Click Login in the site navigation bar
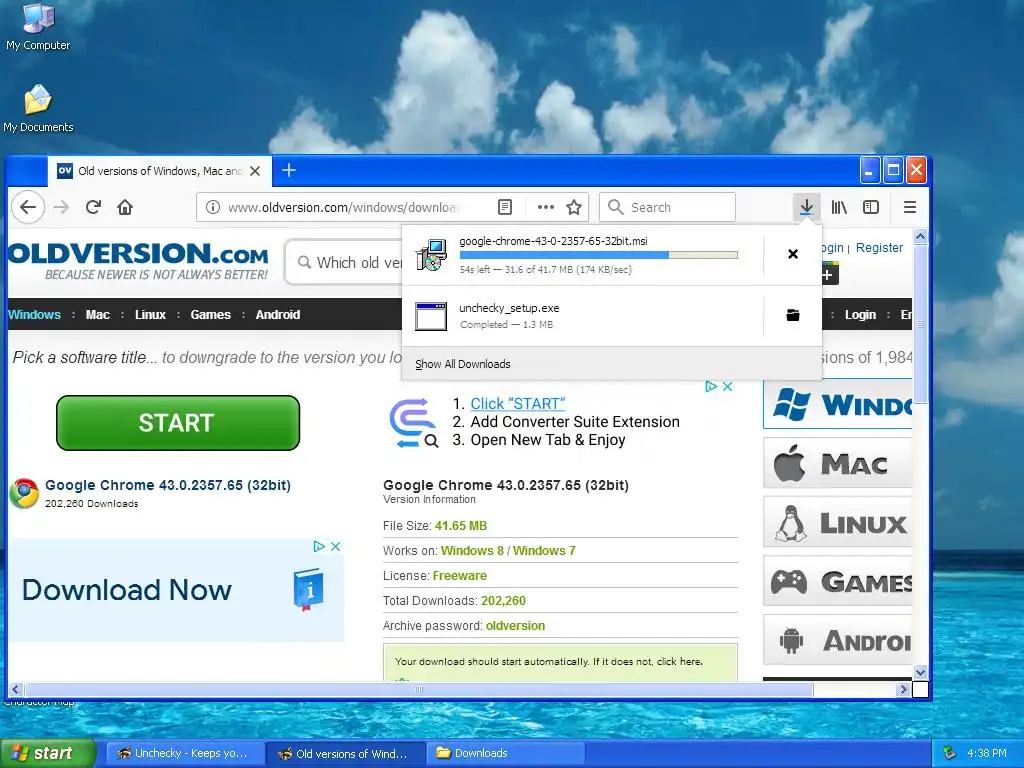 click(x=860, y=315)
